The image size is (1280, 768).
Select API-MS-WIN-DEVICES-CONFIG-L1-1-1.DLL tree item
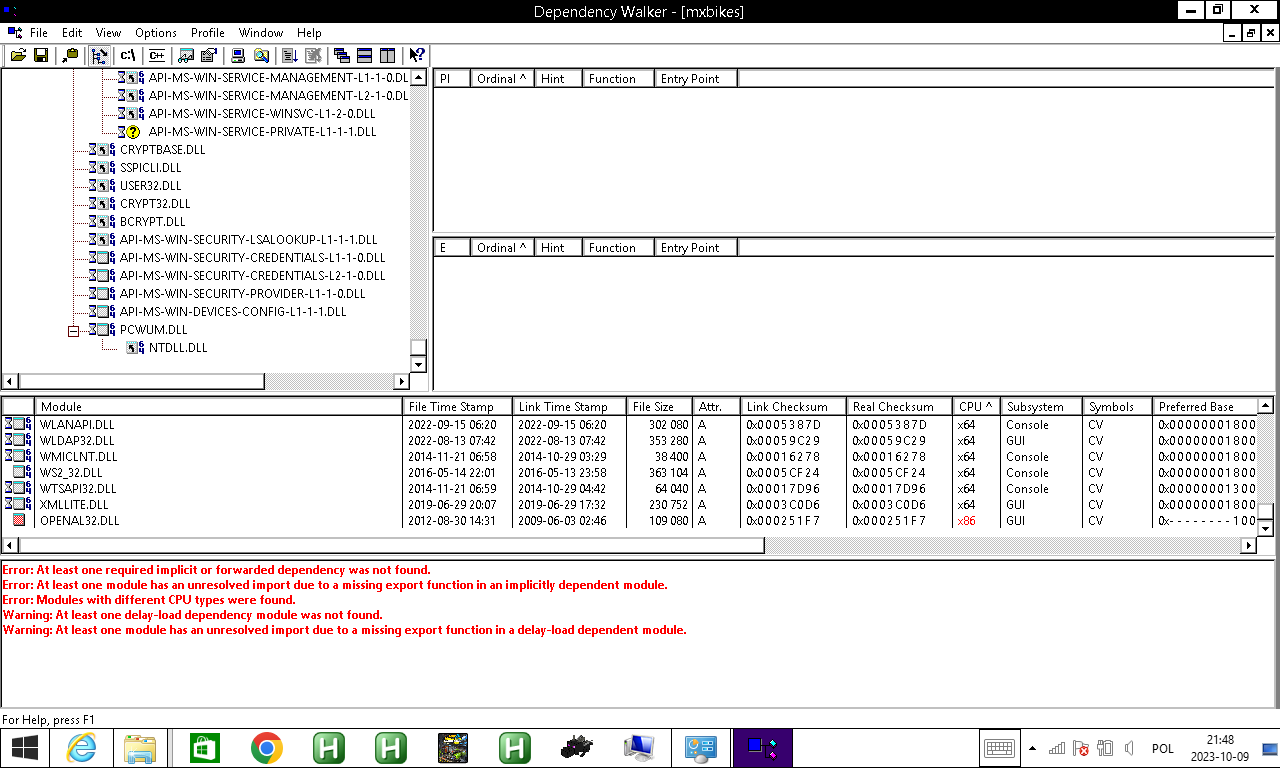[x=233, y=312]
